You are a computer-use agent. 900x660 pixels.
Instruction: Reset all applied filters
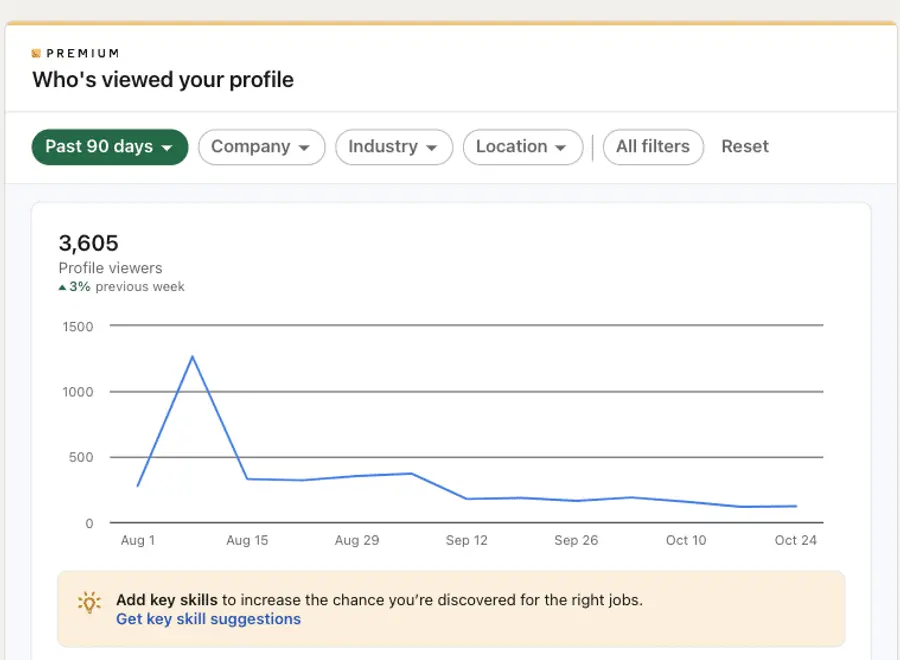(745, 147)
